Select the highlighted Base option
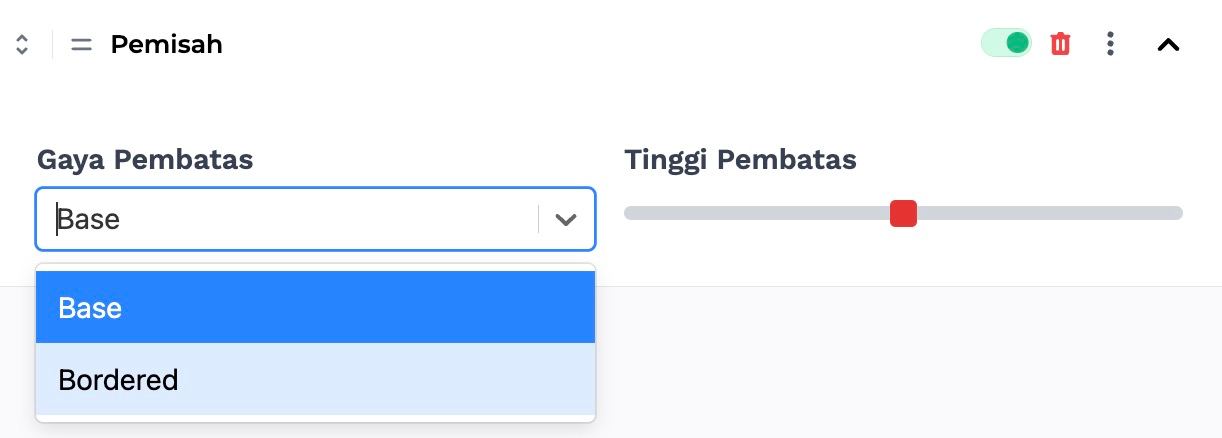This screenshot has width=1222, height=438. pyautogui.click(x=316, y=307)
